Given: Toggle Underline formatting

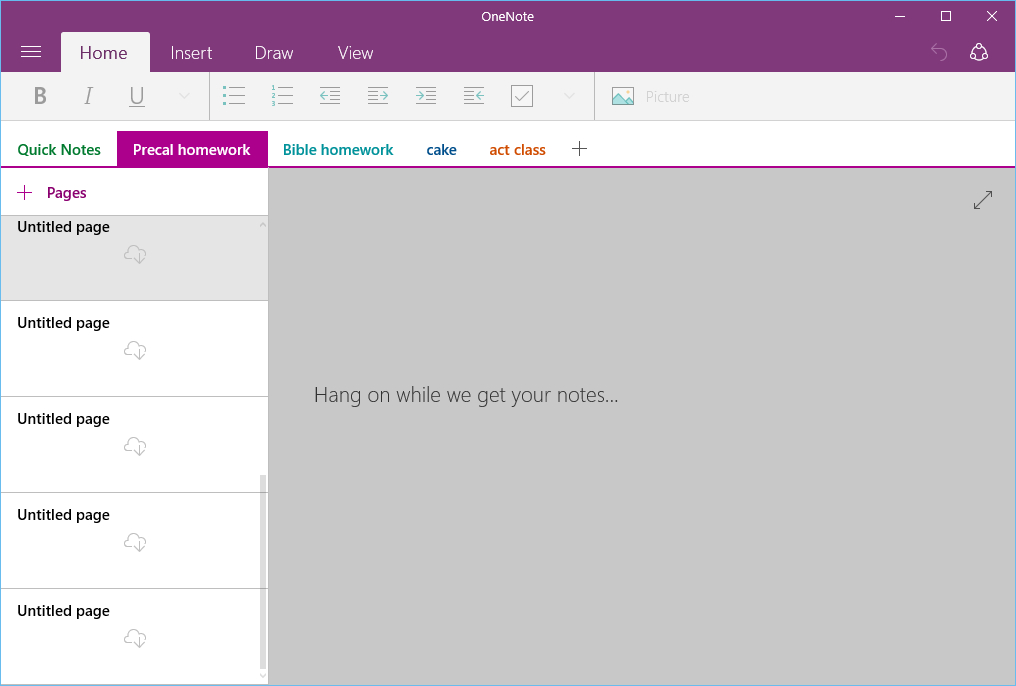Looking at the screenshot, I should [136, 97].
